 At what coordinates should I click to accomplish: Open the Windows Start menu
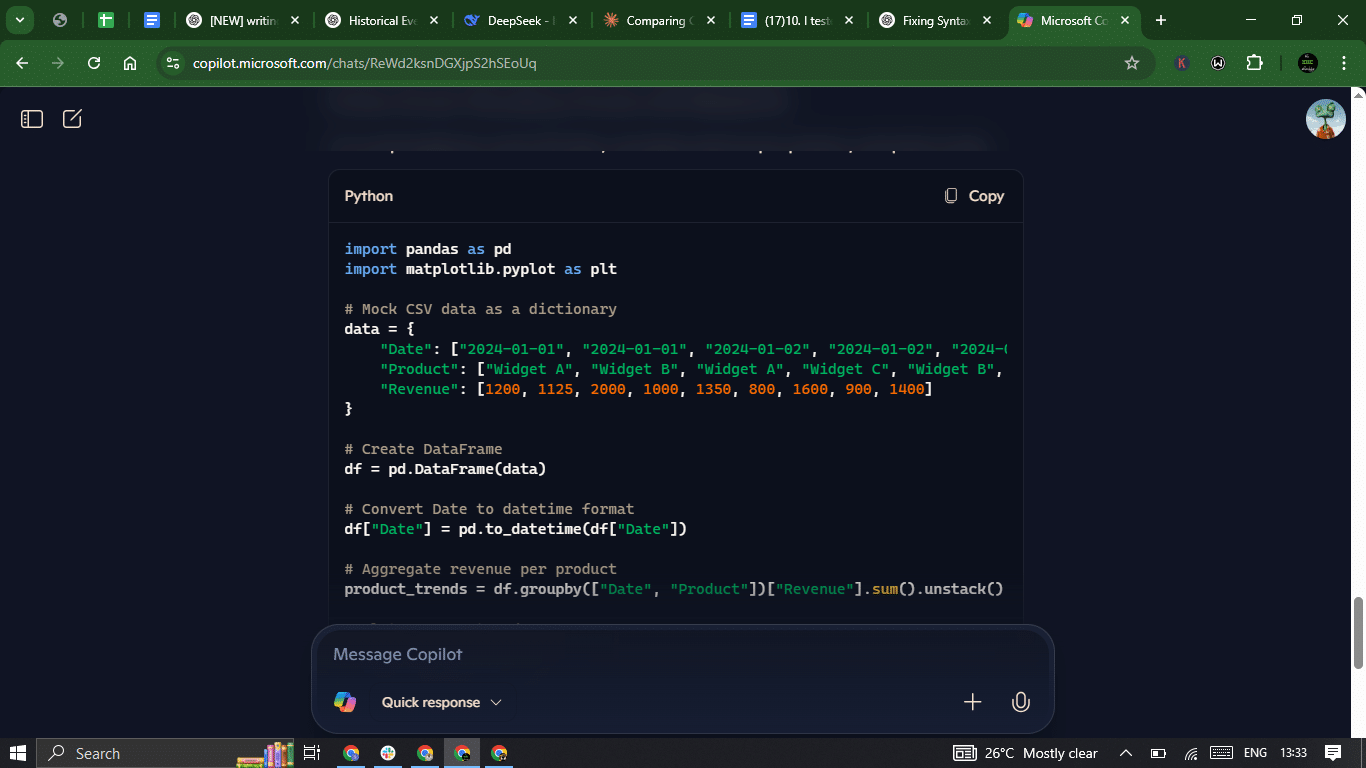pyautogui.click(x=17, y=753)
